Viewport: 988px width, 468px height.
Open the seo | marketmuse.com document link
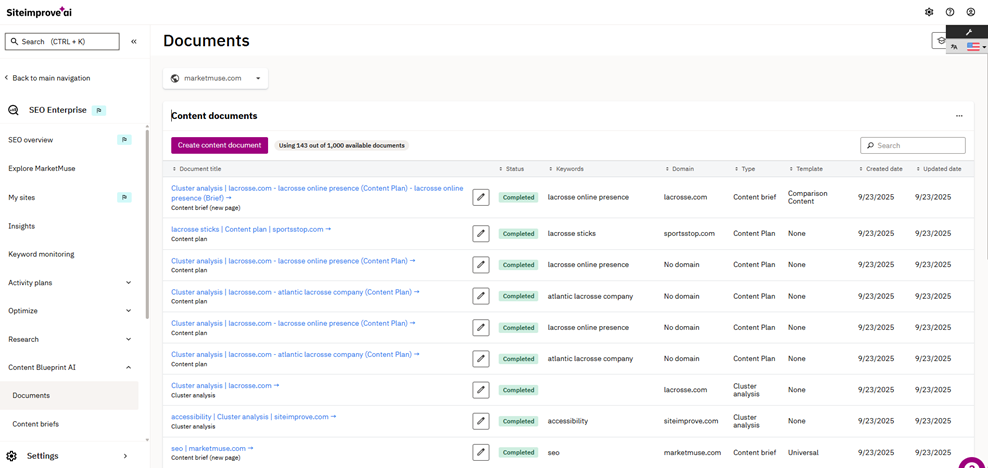tap(211, 448)
